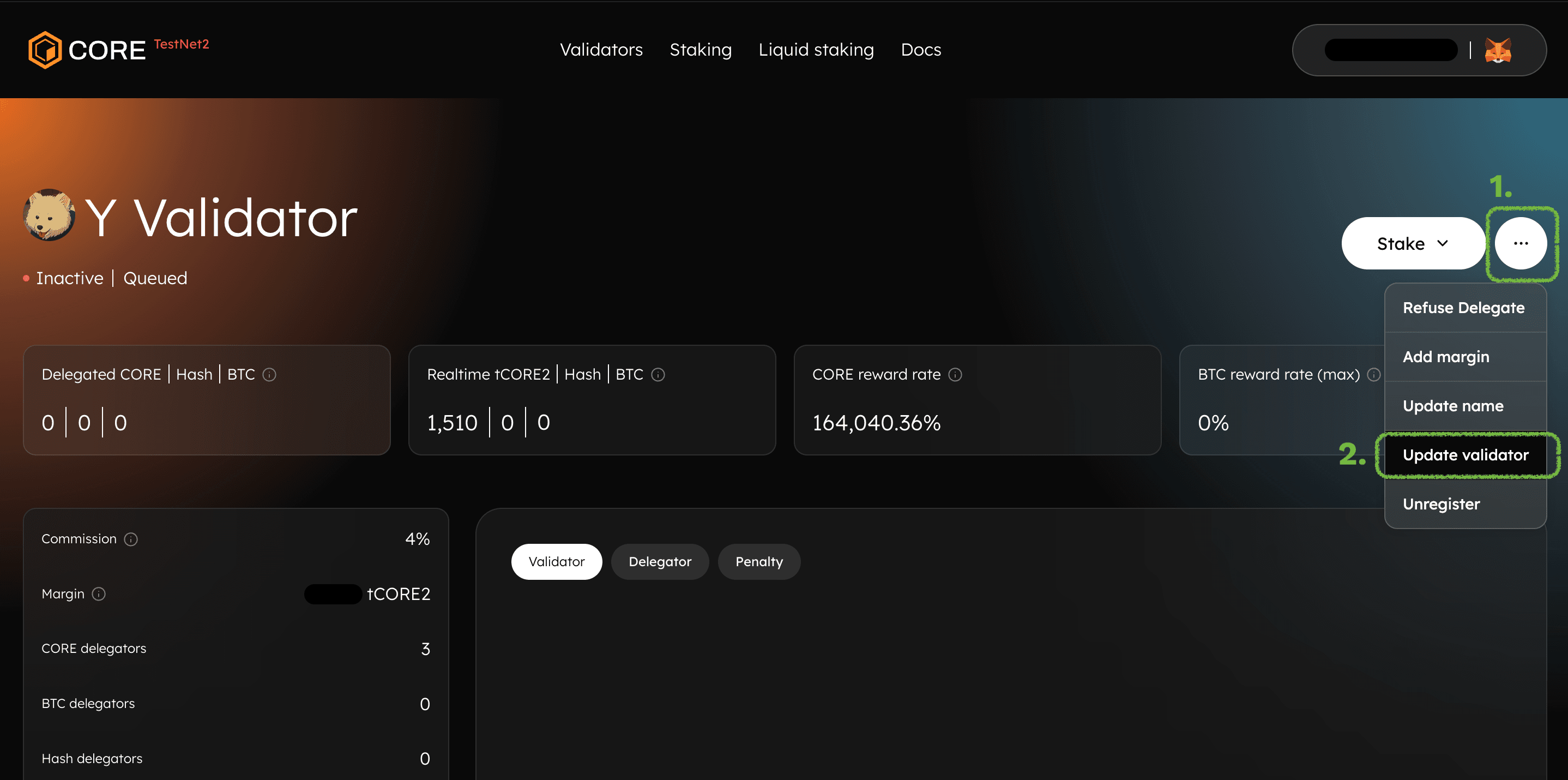Click info icon next to BTC reward rate

tap(1373, 375)
